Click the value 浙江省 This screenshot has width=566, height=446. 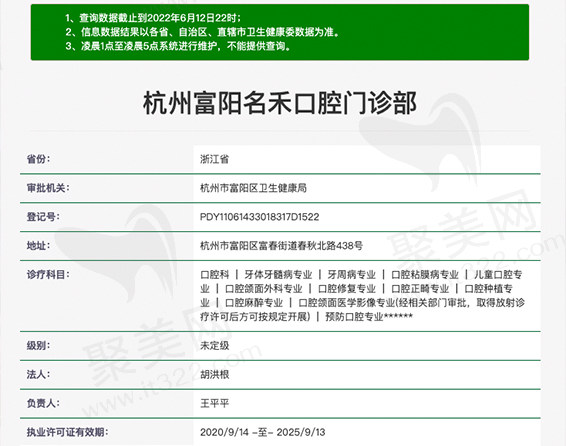pos(214,159)
